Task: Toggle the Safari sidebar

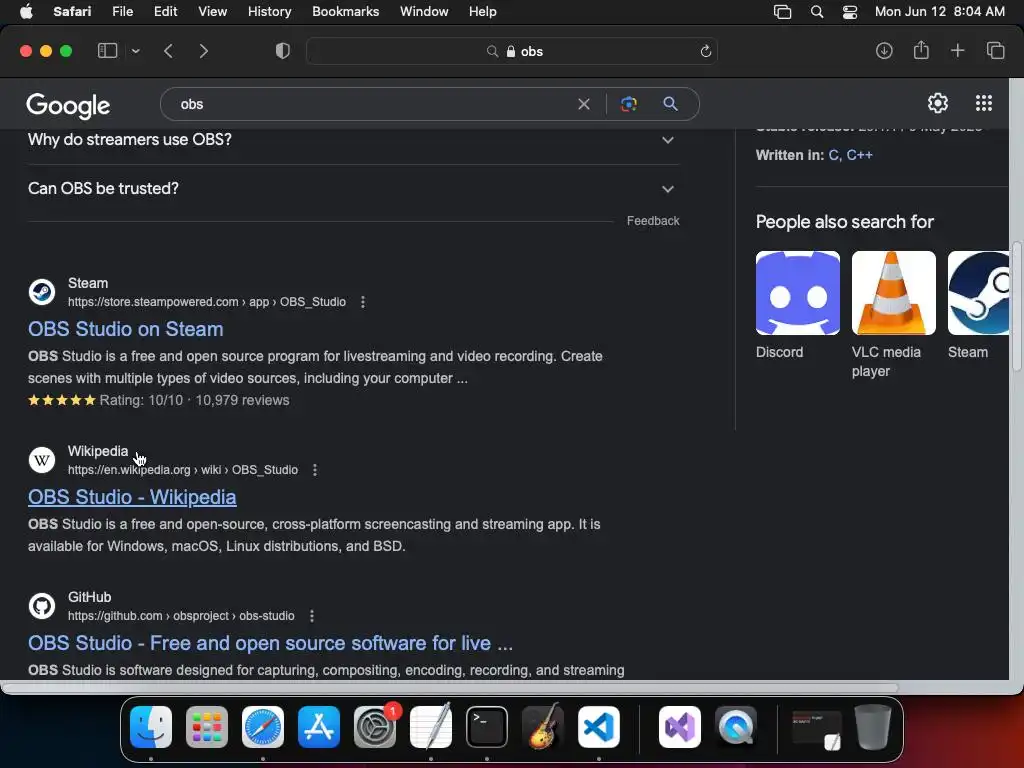Action: tap(107, 50)
